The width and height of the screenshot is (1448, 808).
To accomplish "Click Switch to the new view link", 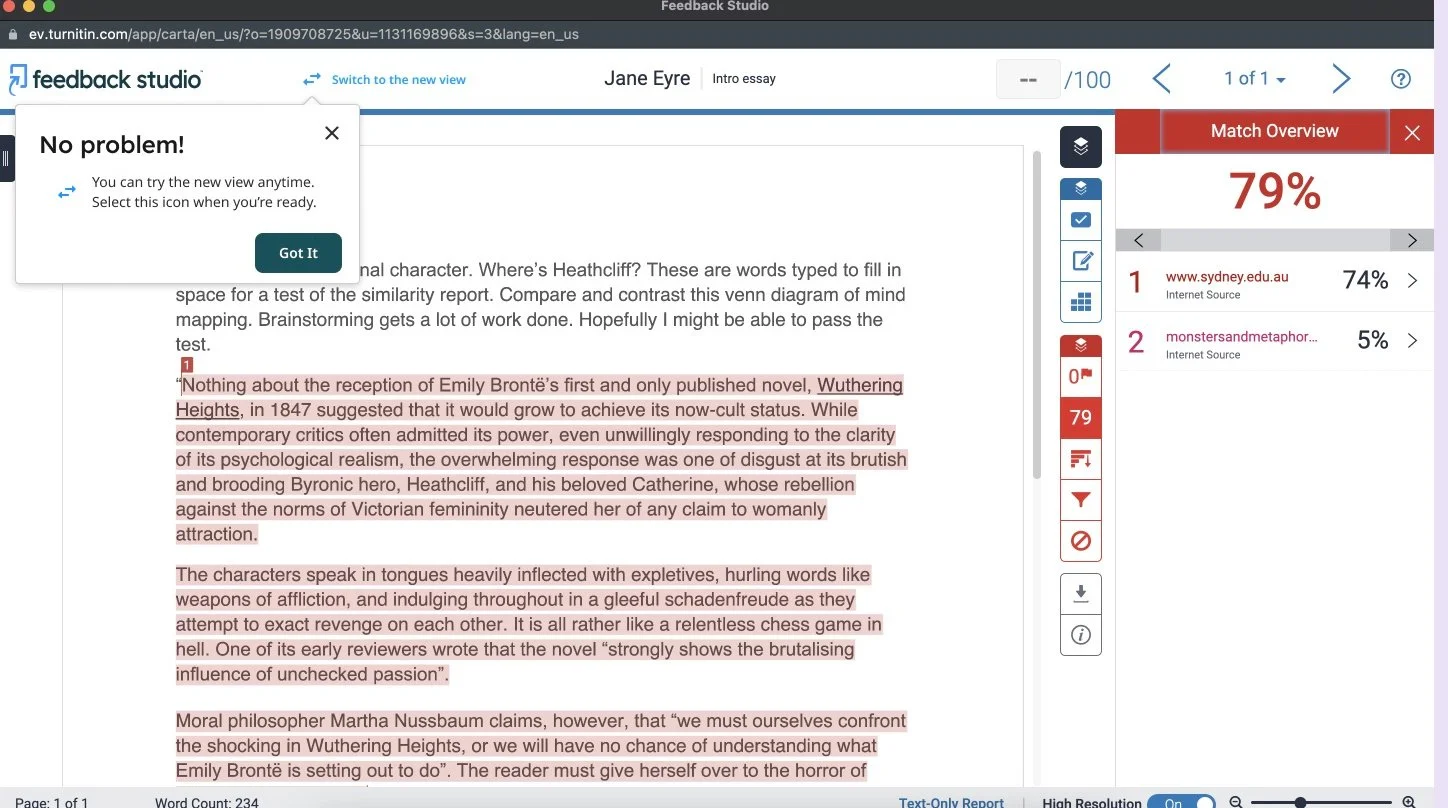I will pyautogui.click(x=399, y=80).
